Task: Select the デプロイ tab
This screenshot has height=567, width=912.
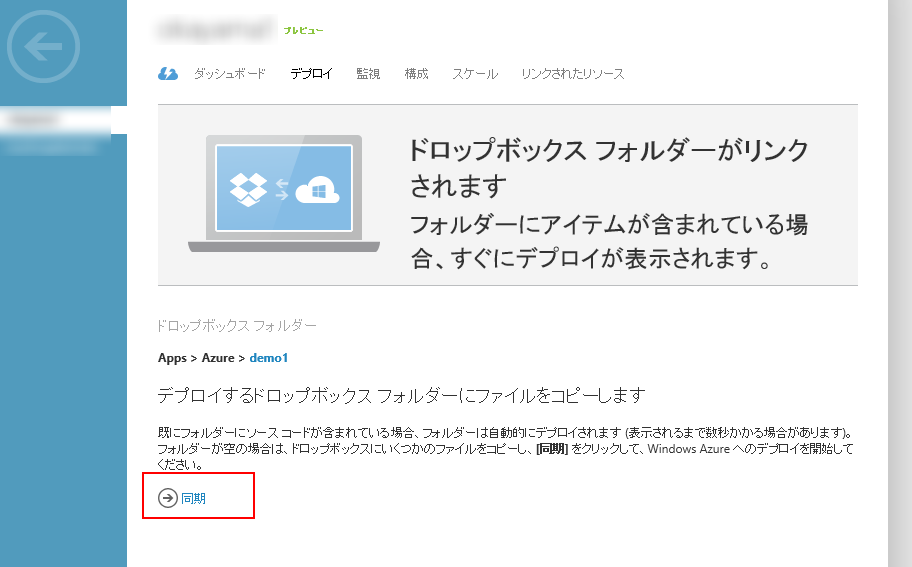Action: click(311, 74)
